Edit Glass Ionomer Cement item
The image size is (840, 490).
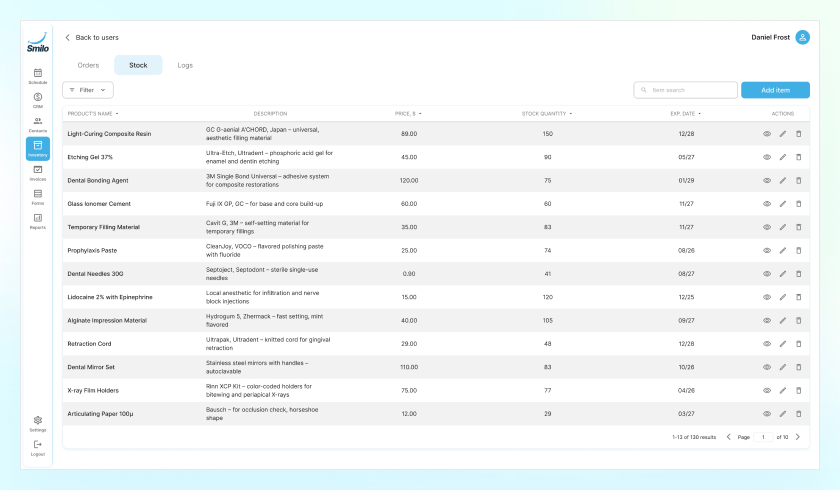(783, 203)
